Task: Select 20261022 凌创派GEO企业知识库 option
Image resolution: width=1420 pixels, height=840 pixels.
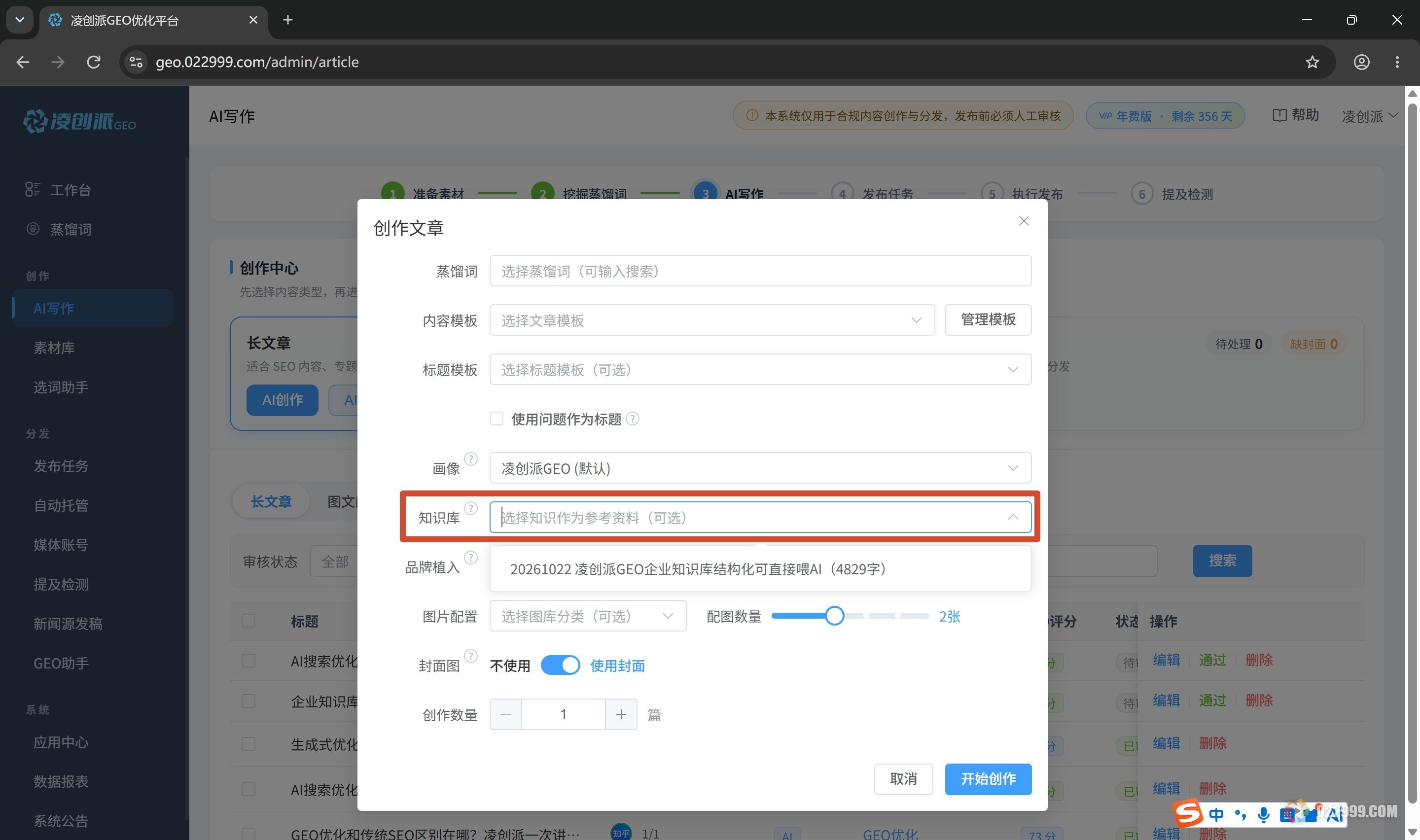Action: [760, 569]
